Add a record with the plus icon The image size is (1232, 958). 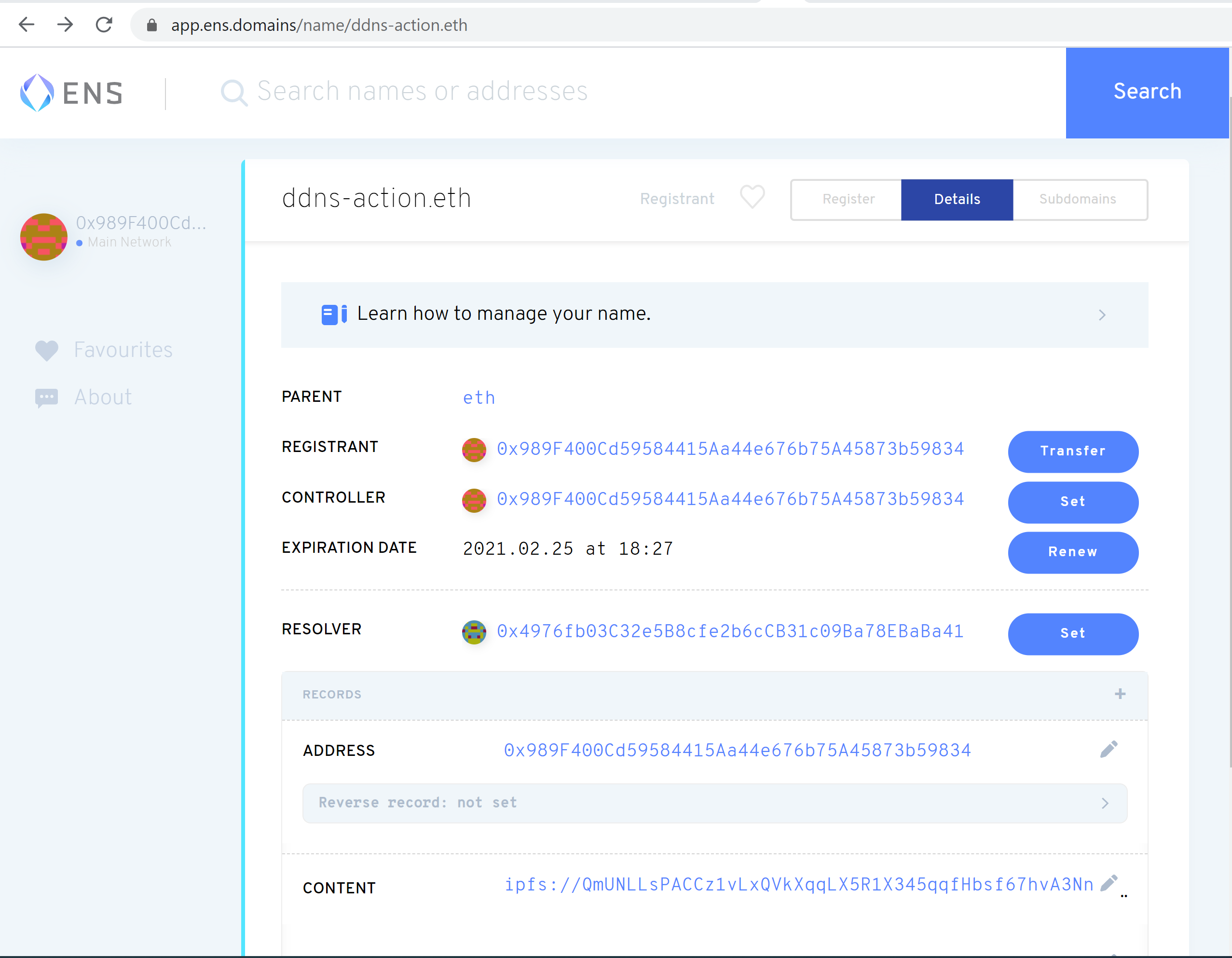(1120, 694)
